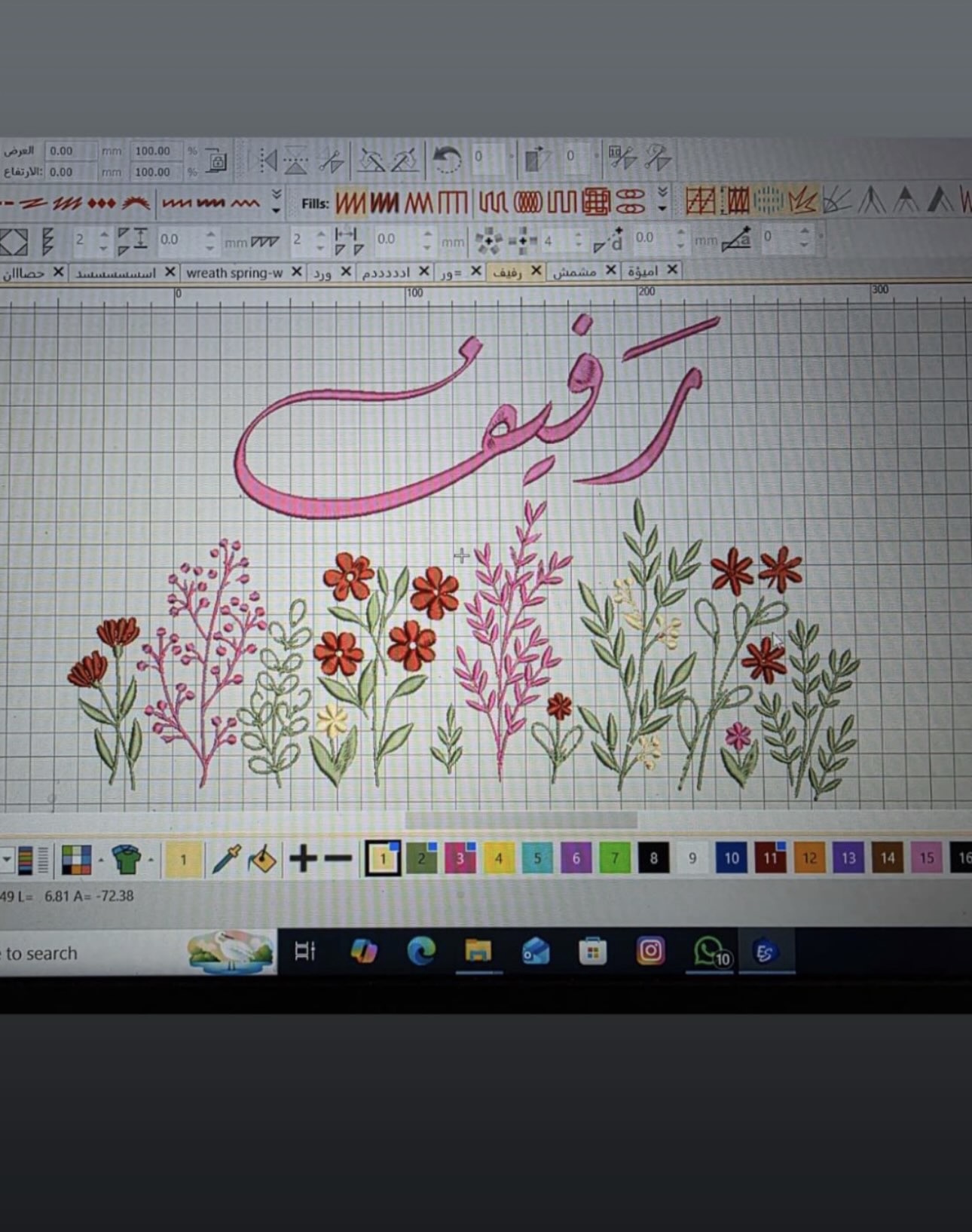This screenshot has width=972, height=1232.
Task: Click the paint bucket apply color tool
Action: tap(262, 859)
